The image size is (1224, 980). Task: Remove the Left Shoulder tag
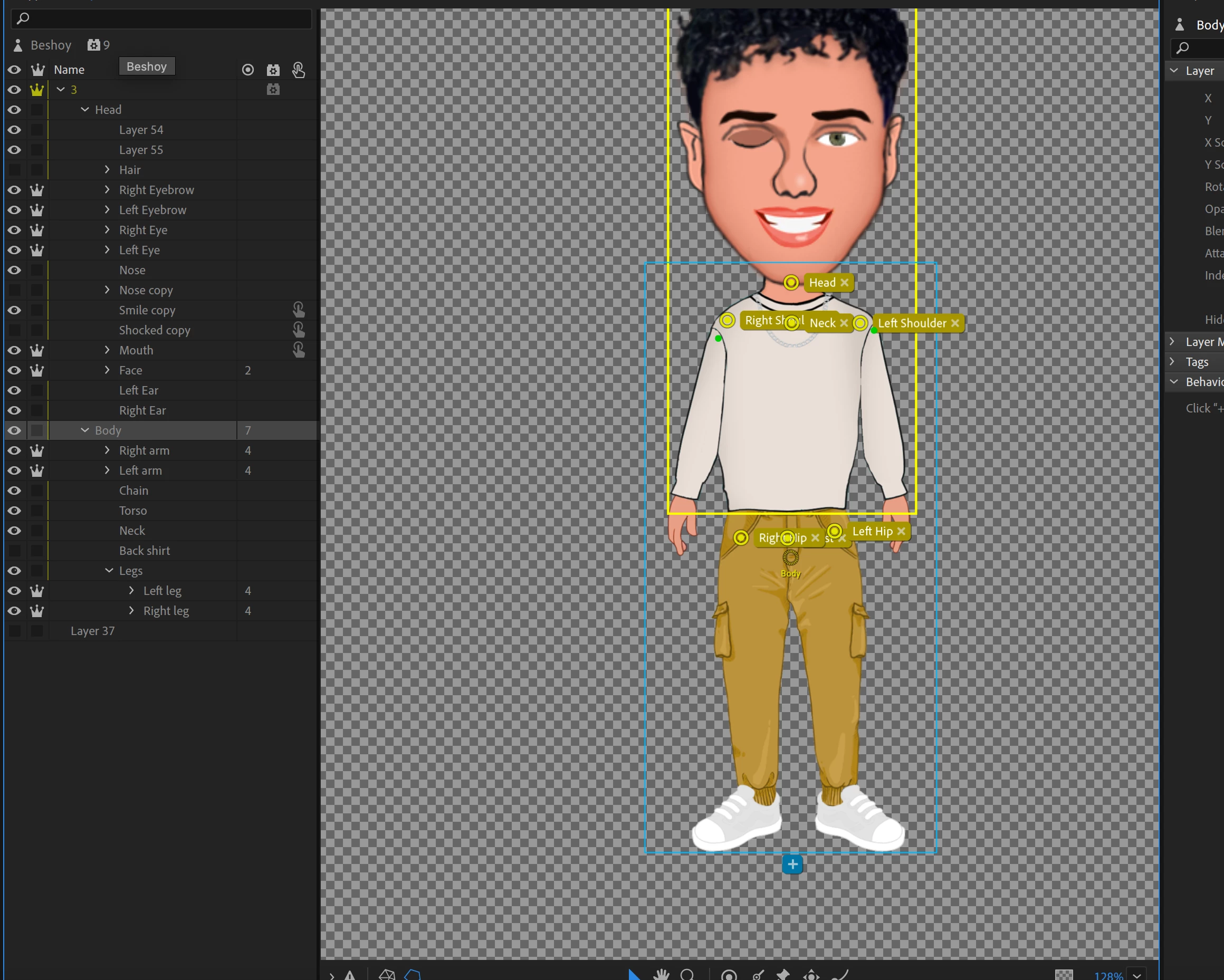tap(955, 323)
